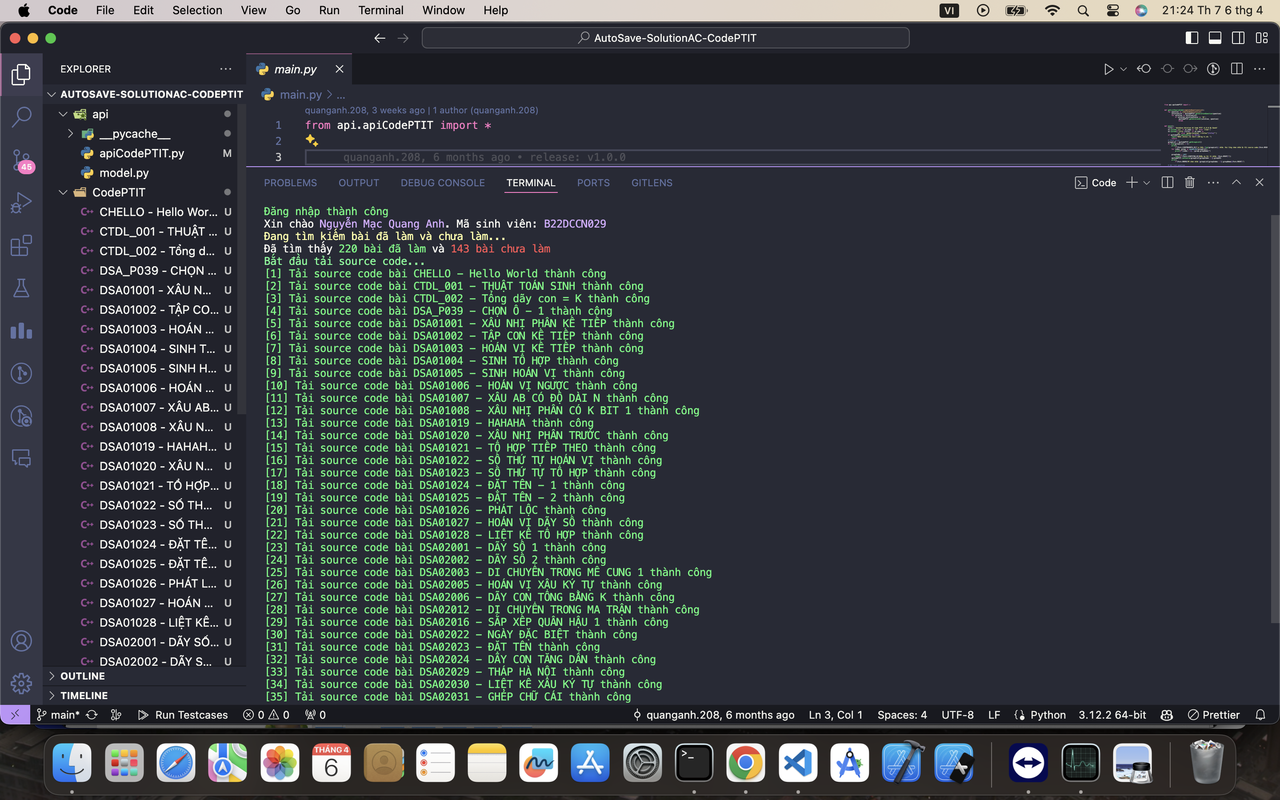Open Run and Debug view
1280x800 pixels.
(21, 203)
